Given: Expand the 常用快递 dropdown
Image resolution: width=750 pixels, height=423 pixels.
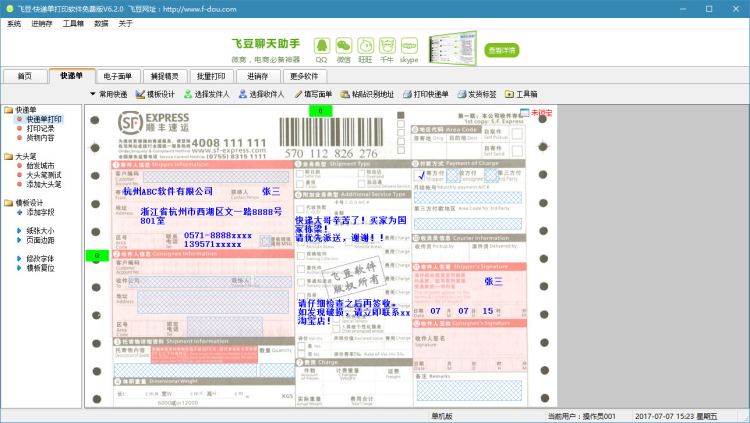Looking at the screenshot, I should coord(109,94).
